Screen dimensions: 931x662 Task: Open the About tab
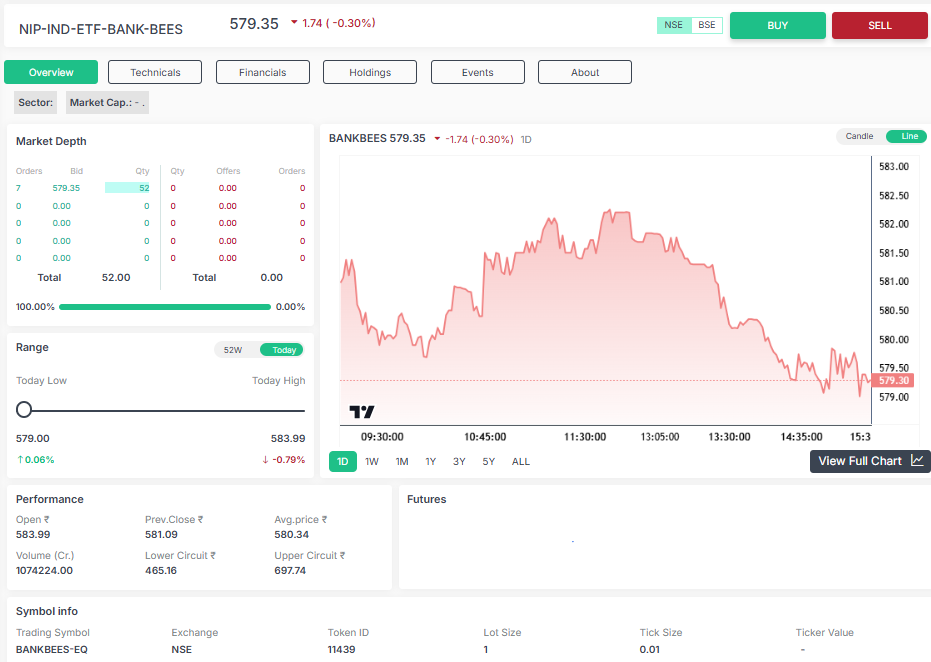(x=585, y=72)
